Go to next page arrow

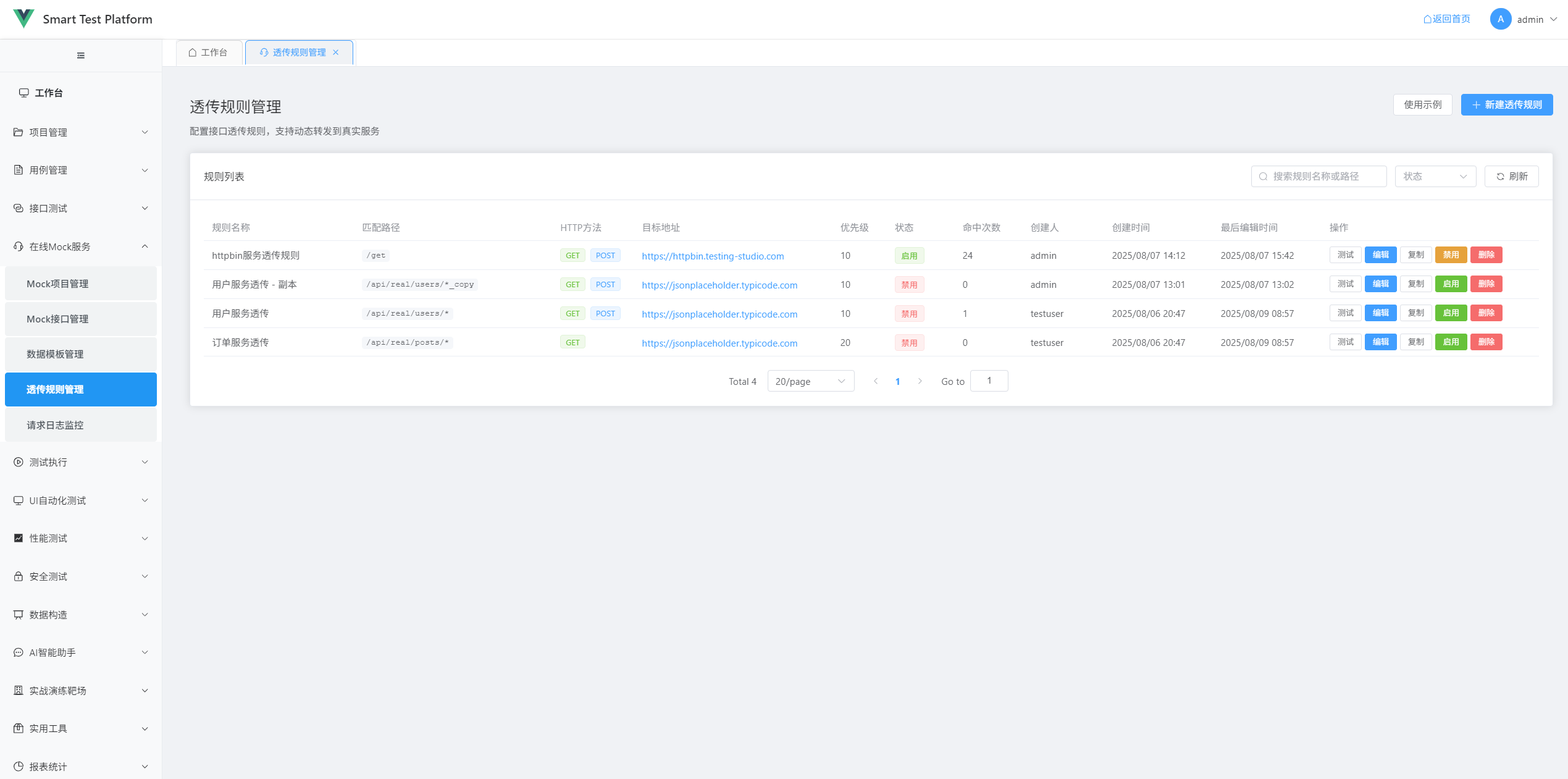[x=920, y=381]
